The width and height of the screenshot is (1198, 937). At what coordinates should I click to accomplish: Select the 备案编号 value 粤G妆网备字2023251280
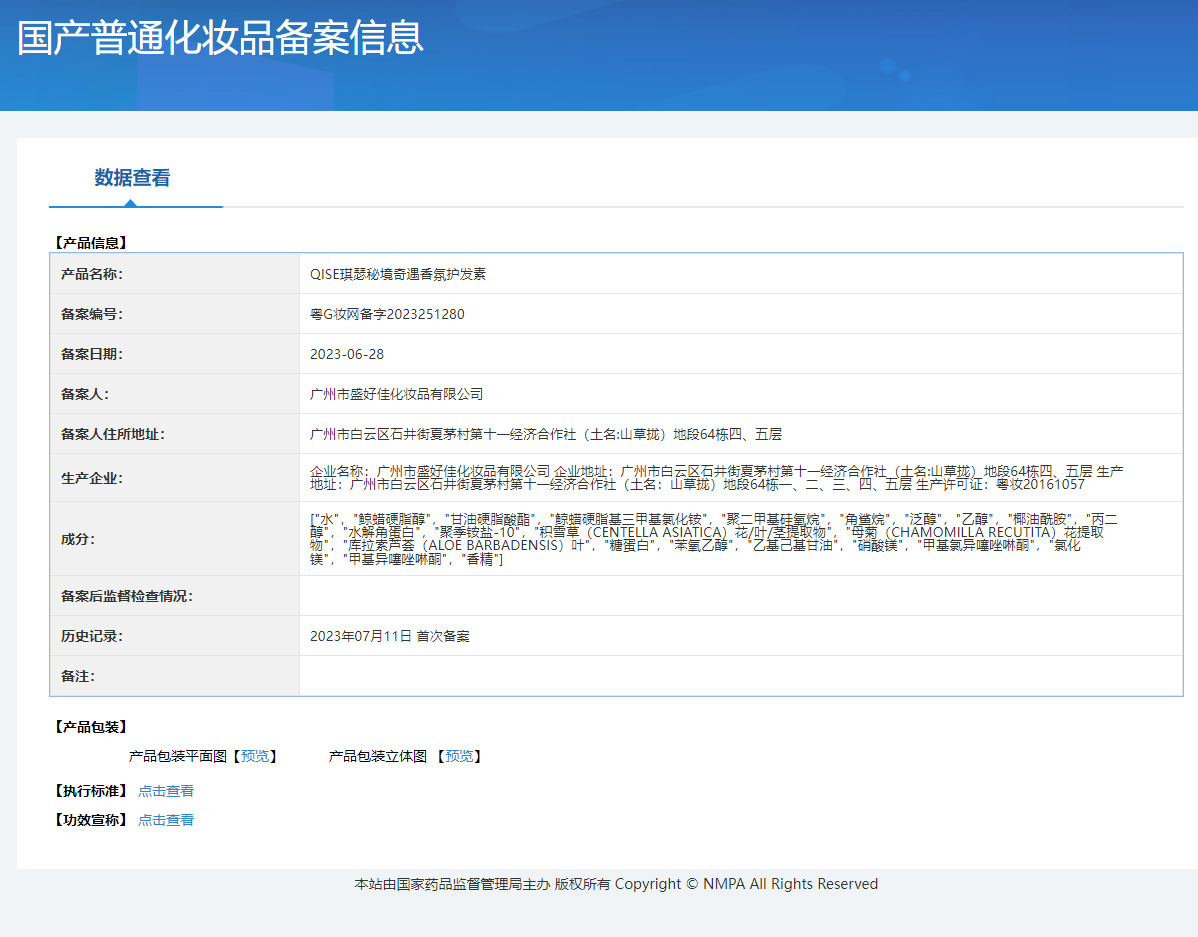387,314
